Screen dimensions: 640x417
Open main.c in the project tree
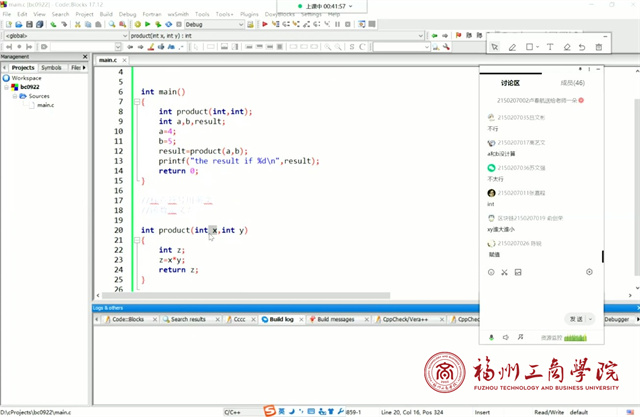(x=45, y=105)
